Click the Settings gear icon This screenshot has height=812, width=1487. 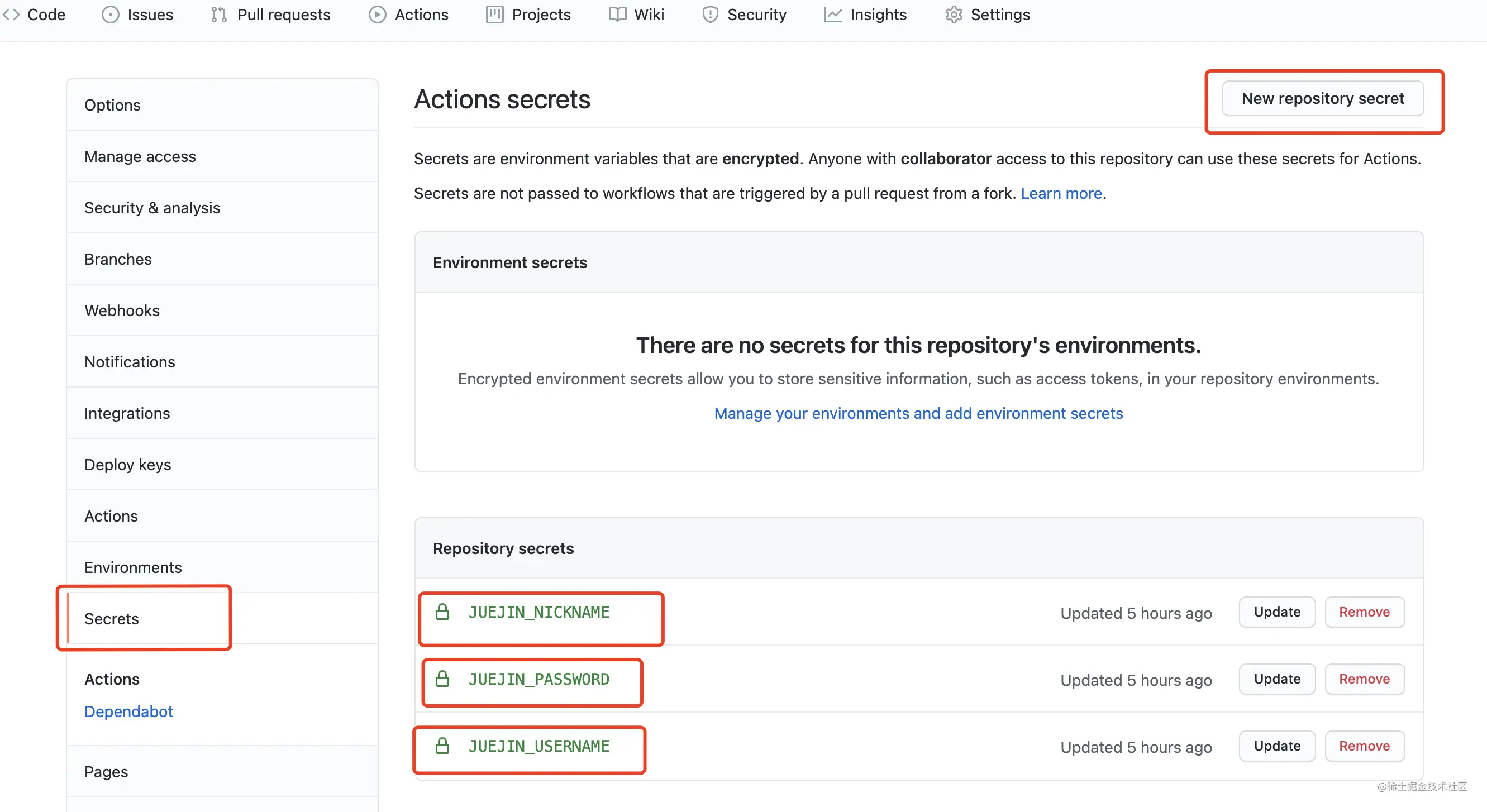click(x=954, y=15)
